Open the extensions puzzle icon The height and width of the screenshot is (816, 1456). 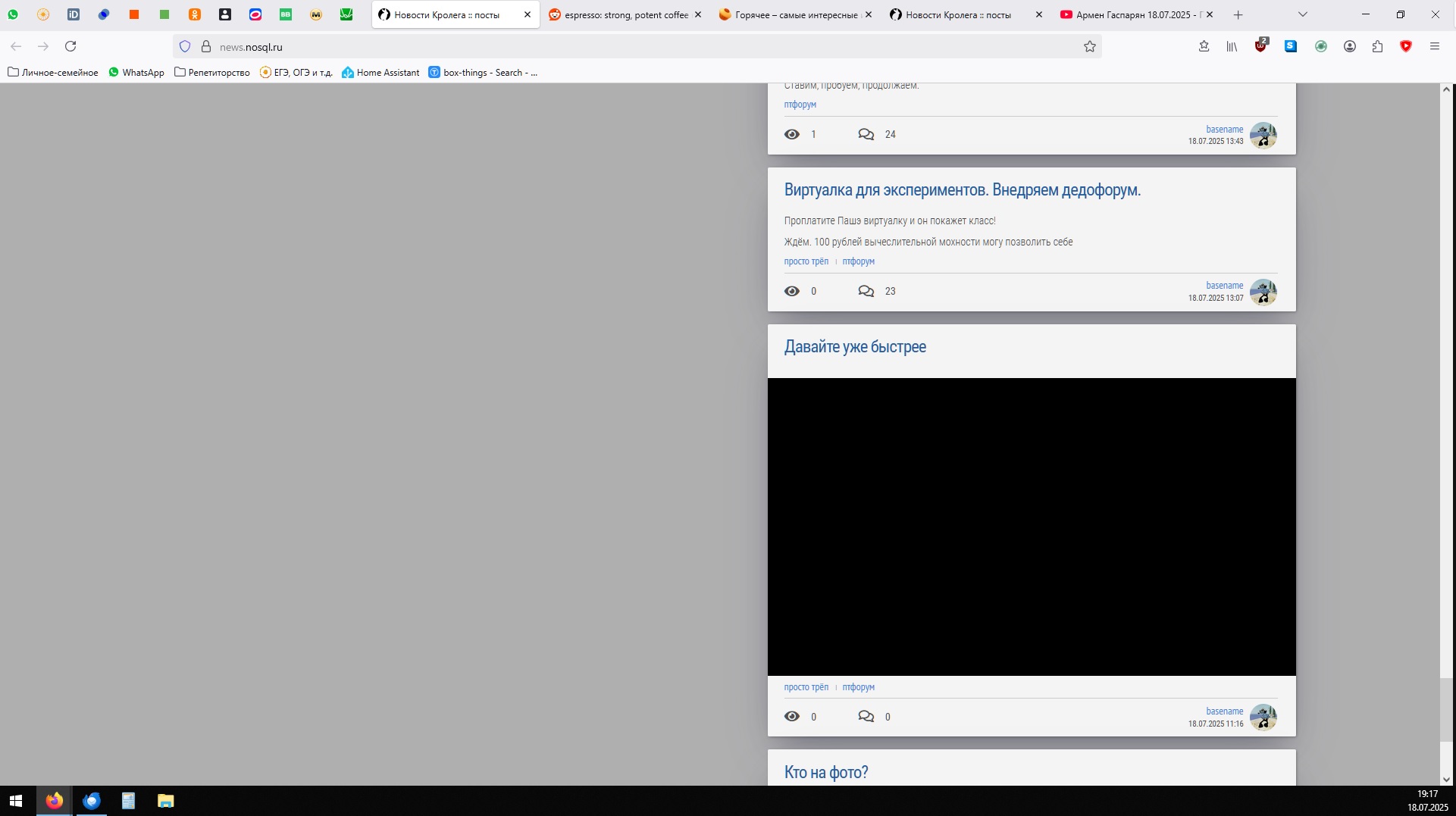1377,46
